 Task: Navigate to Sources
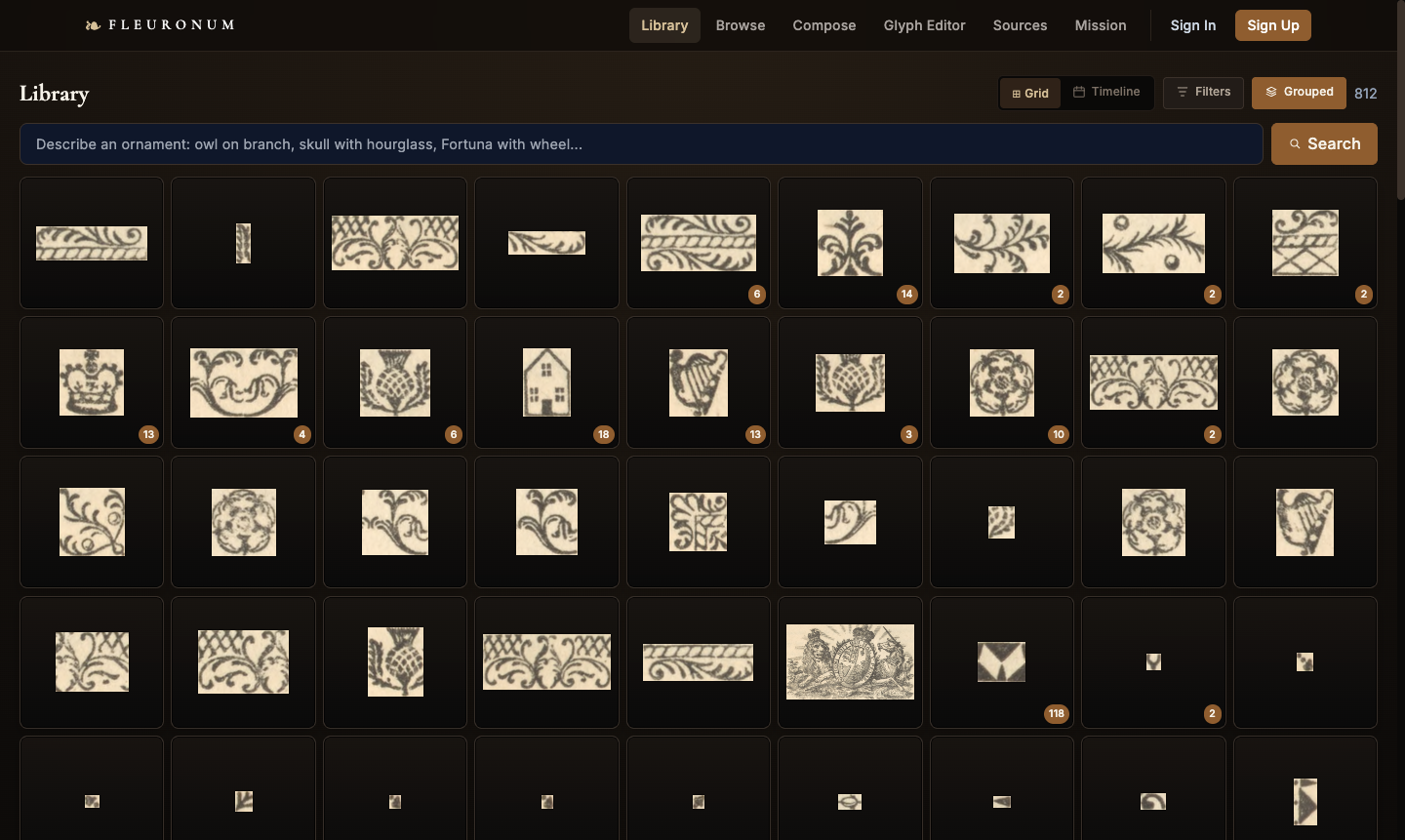tap(1021, 25)
